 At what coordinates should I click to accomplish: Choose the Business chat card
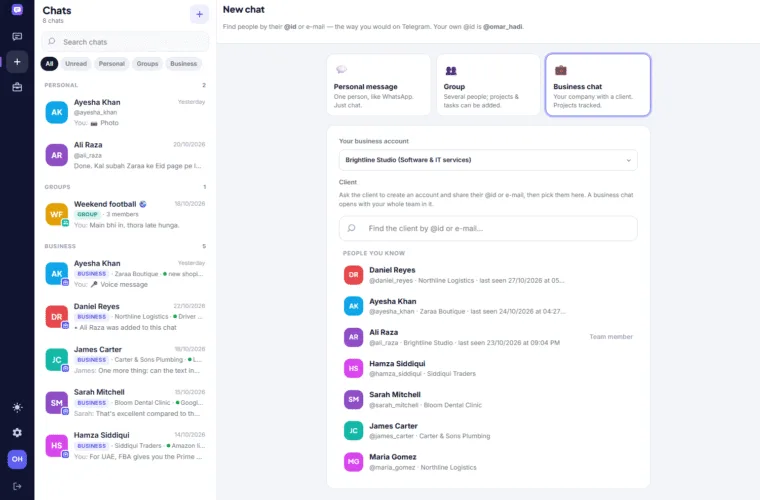(598, 85)
